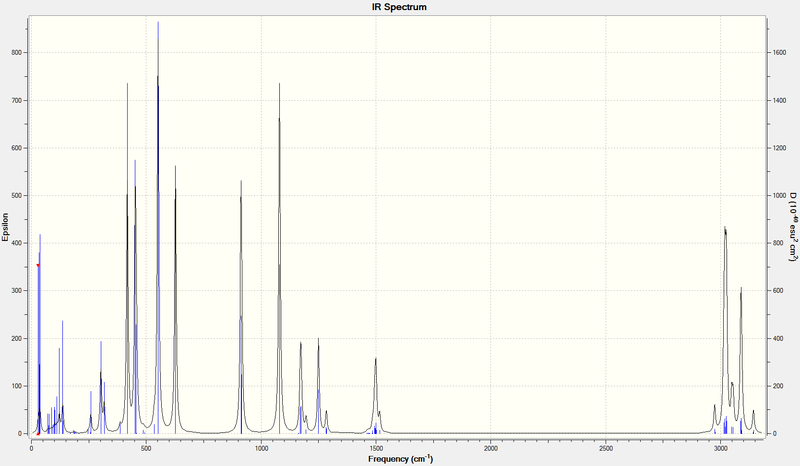Select the peak near 1500 cm-1
This screenshot has height=466, width=800.
pyautogui.click(x=376, y=396)
